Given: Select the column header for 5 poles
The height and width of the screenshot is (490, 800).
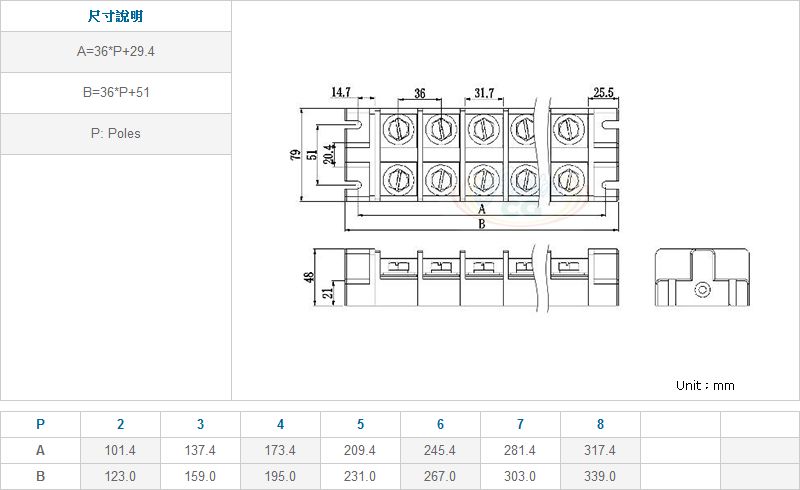Looking at the screenshot, I should pyautogui.click(x=360, y=424).
